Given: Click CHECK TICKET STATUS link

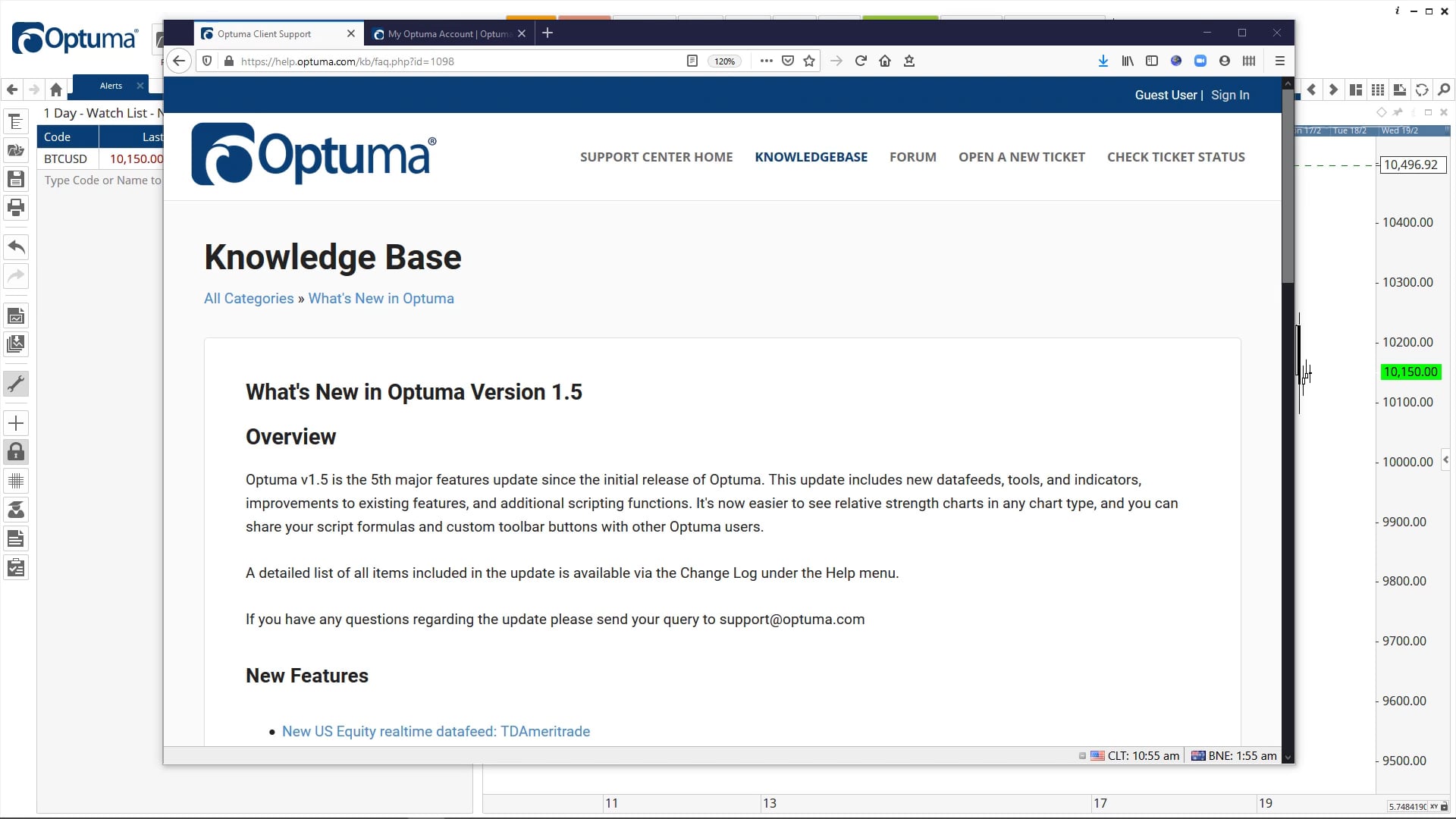Looking at the screenshot, I should (x=1176, y=157).
